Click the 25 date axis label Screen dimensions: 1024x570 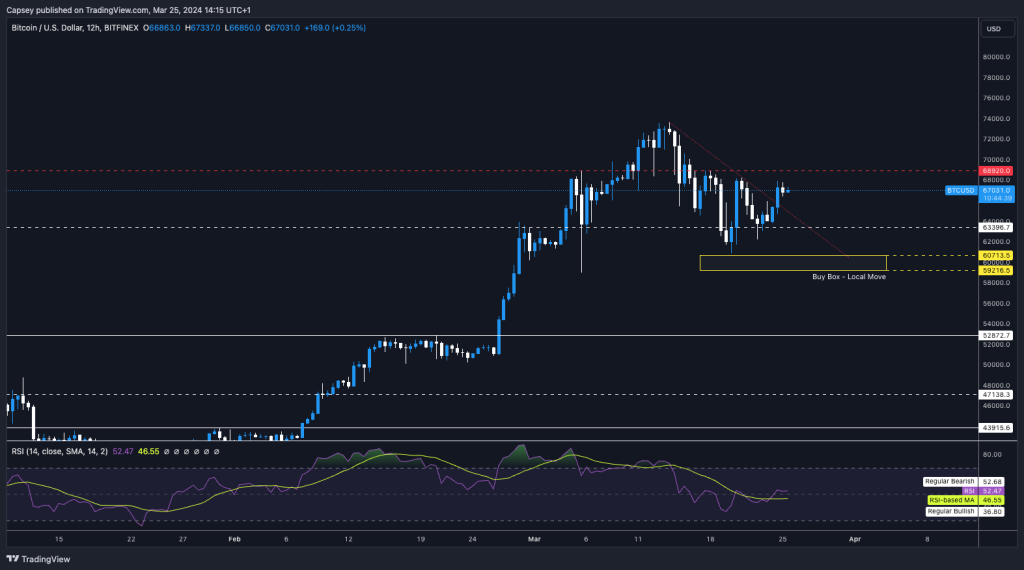pos(782,539)
